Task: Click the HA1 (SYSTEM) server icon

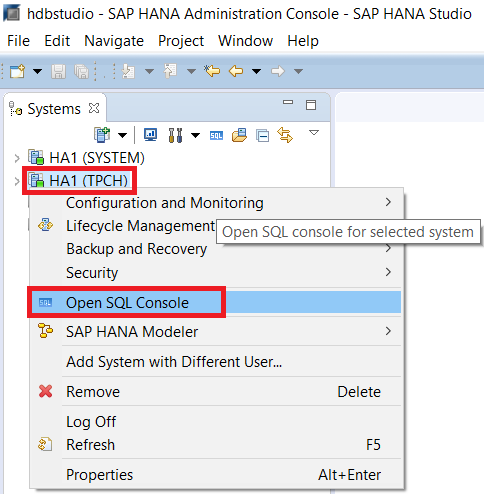Action: coord(36,157)
